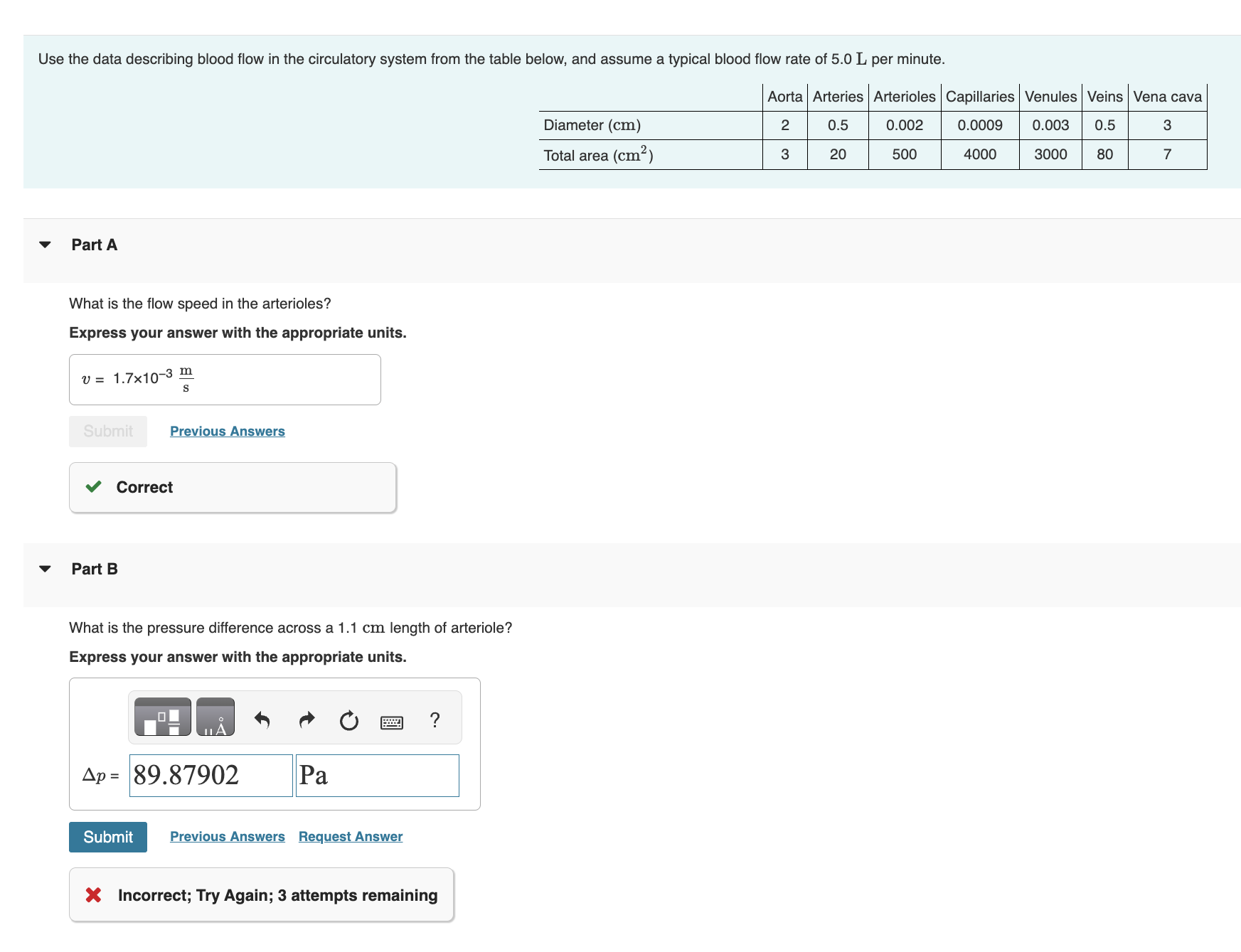Image resolution: width=1241 pixels, height=952 pixels.
Task: Select the Part B heading
Action: (94, 568)
